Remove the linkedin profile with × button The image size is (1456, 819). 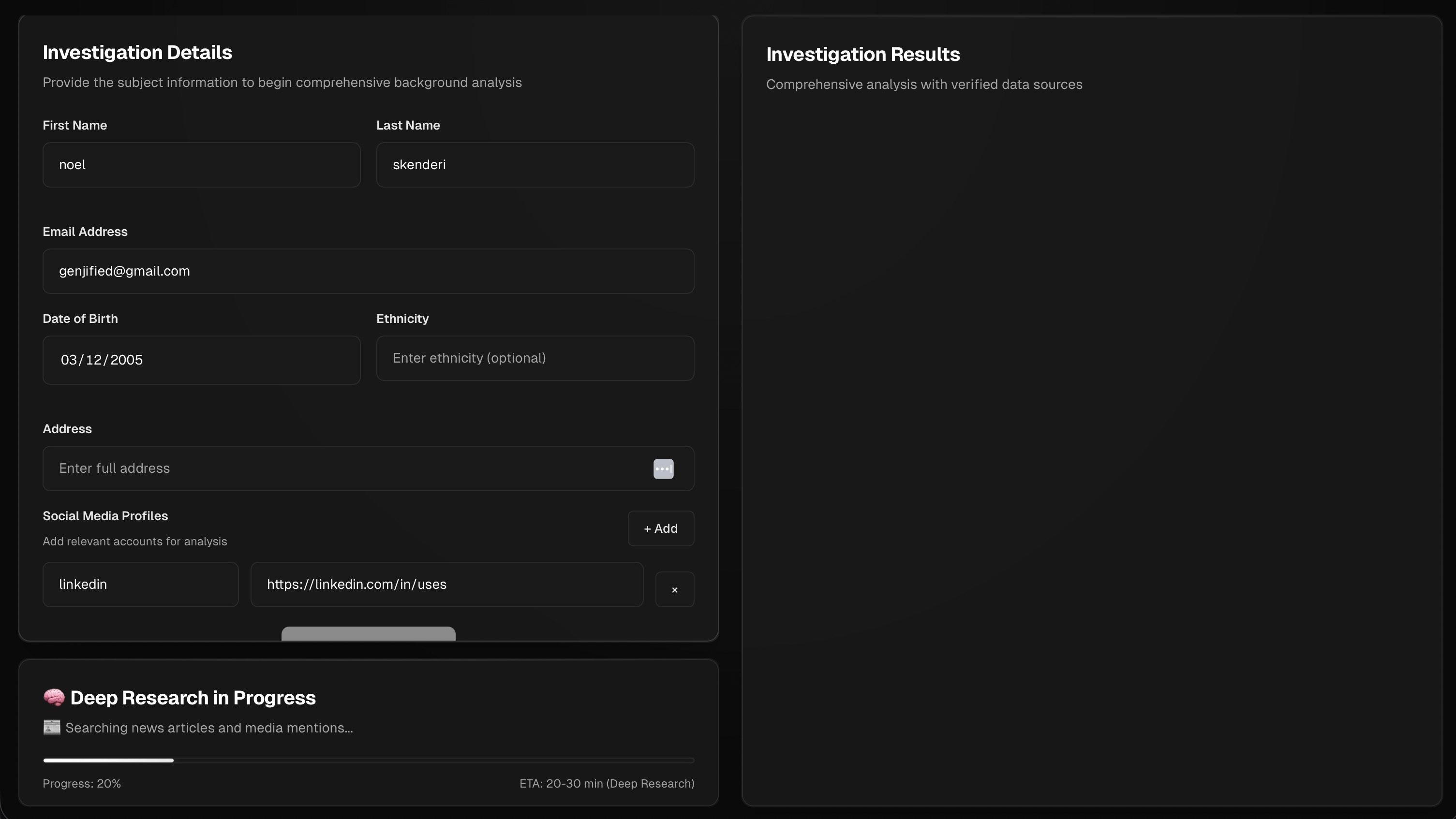(x=674, y=589)
